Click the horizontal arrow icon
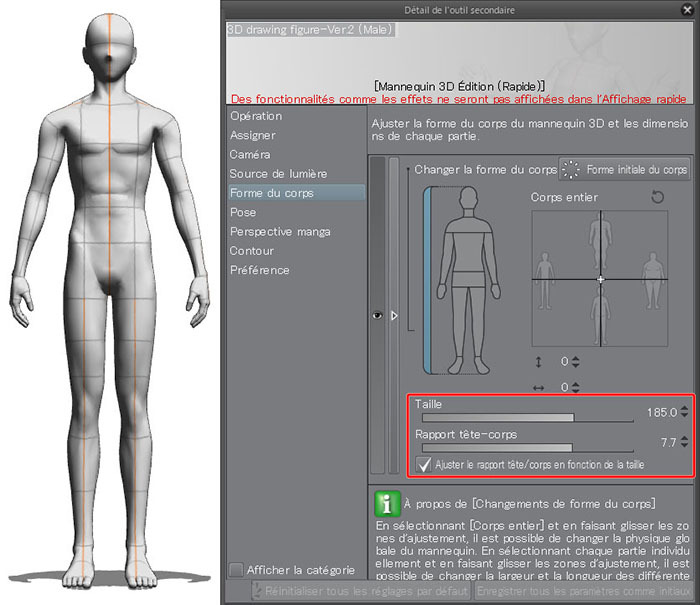The image size is (700, 605). [x=538, y=388]
